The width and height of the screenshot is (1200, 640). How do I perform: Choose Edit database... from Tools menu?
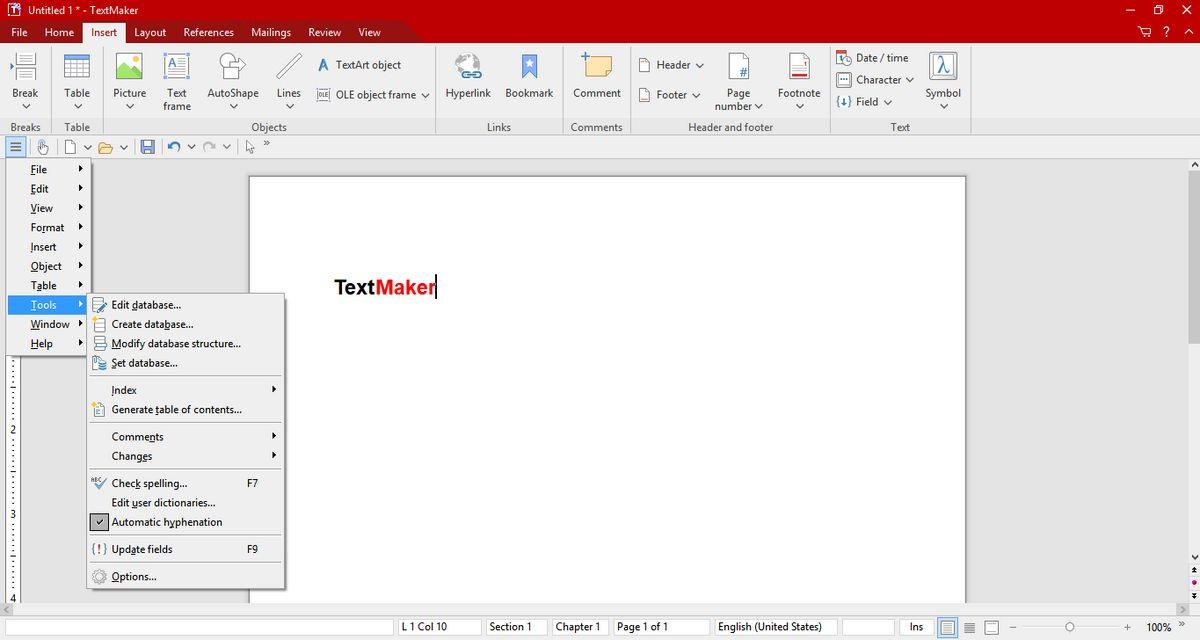[x=186, y=305]
